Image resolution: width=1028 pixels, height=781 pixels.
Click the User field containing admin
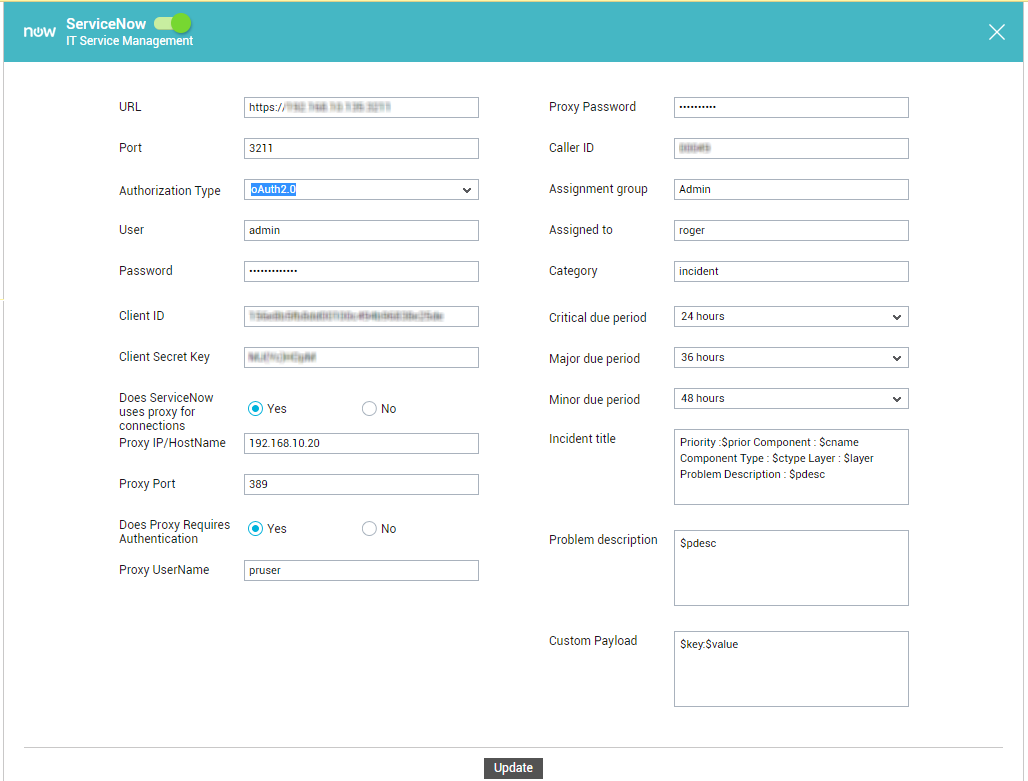pyautogui.click(x=361, y=230)
